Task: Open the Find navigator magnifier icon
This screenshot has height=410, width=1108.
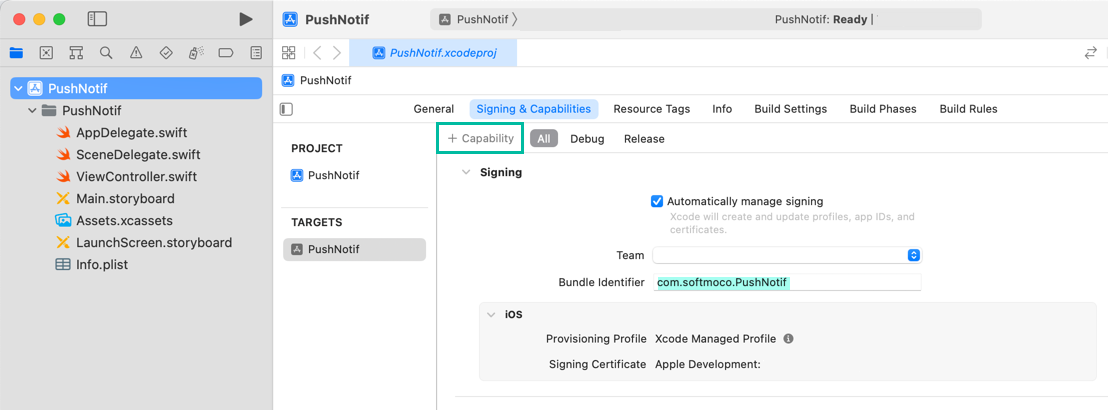Action: (x=106, y=53)
